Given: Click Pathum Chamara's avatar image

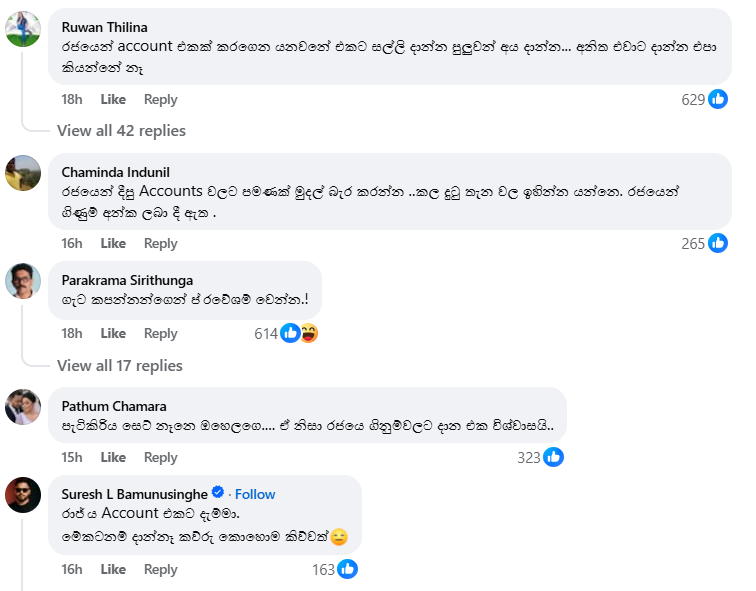Looking at the screenshot, I should pyautogui.click(x=23, y=406).
